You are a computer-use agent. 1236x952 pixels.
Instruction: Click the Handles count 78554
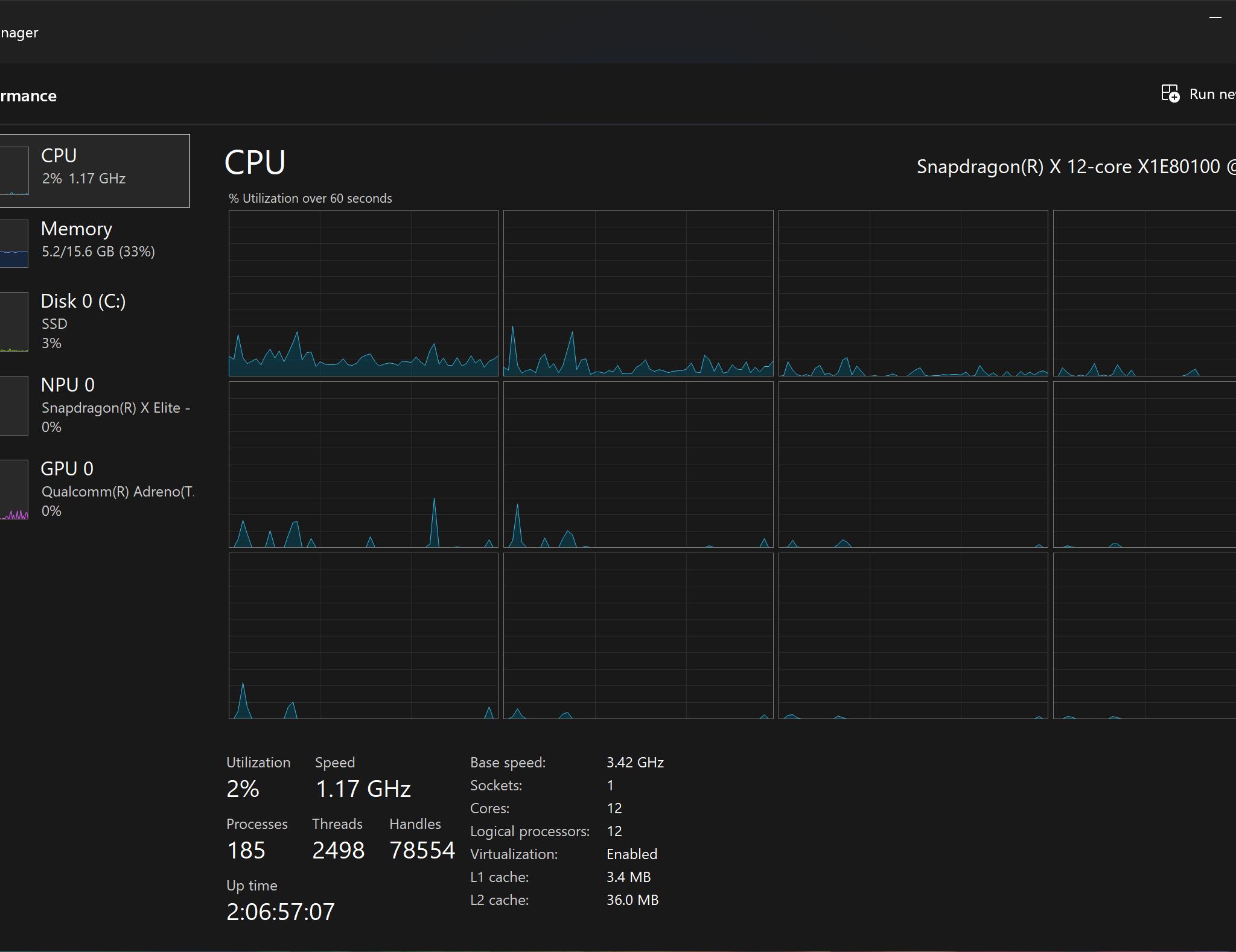[x=422, y=851]
